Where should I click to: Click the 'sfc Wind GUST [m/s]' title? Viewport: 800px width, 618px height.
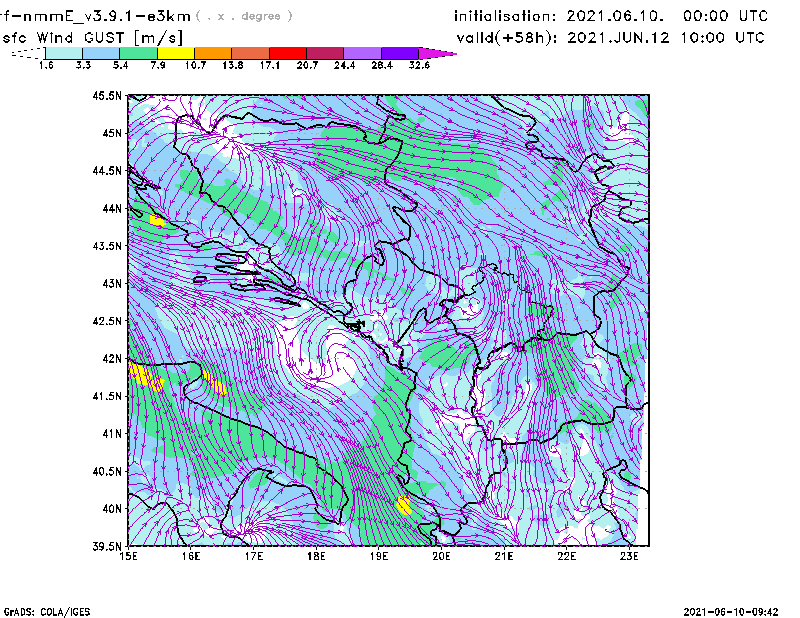tap(92, 38)
